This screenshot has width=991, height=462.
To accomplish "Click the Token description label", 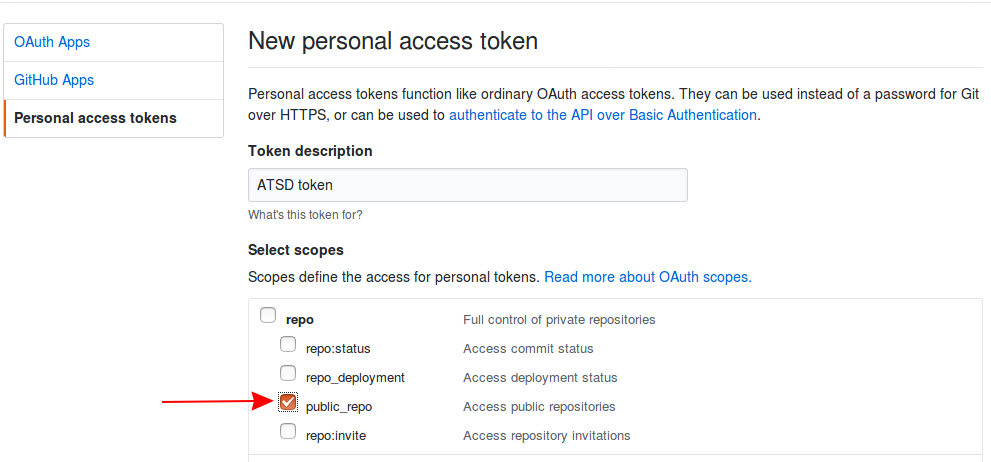I will coord(310,151).
